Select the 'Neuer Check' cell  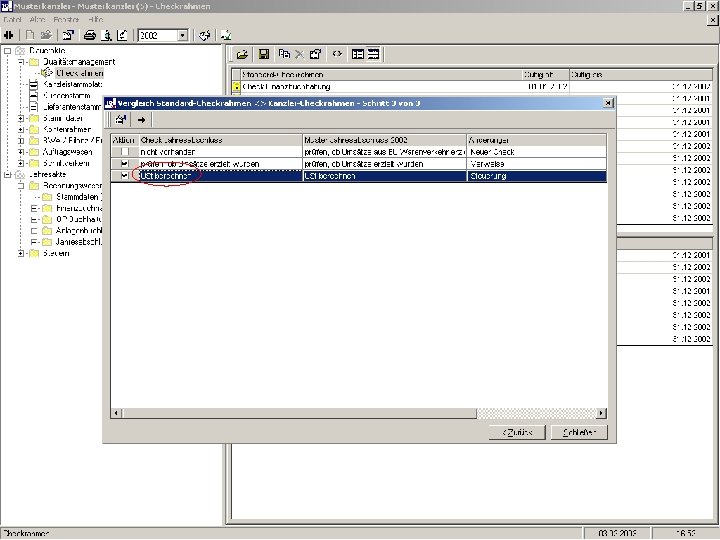tap(536, 152)
